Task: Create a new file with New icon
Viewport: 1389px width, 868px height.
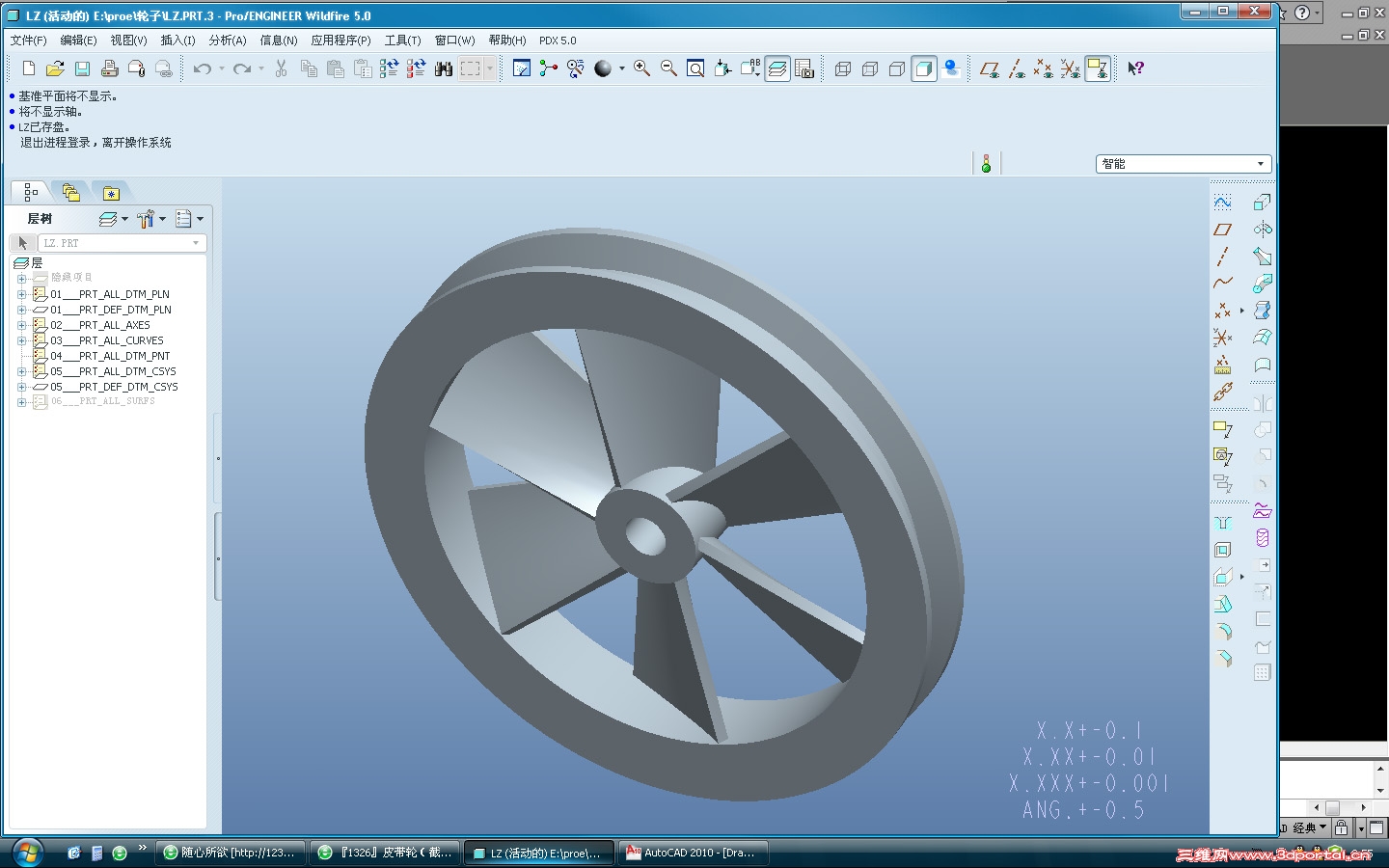Action: click(x=29, y=68)
